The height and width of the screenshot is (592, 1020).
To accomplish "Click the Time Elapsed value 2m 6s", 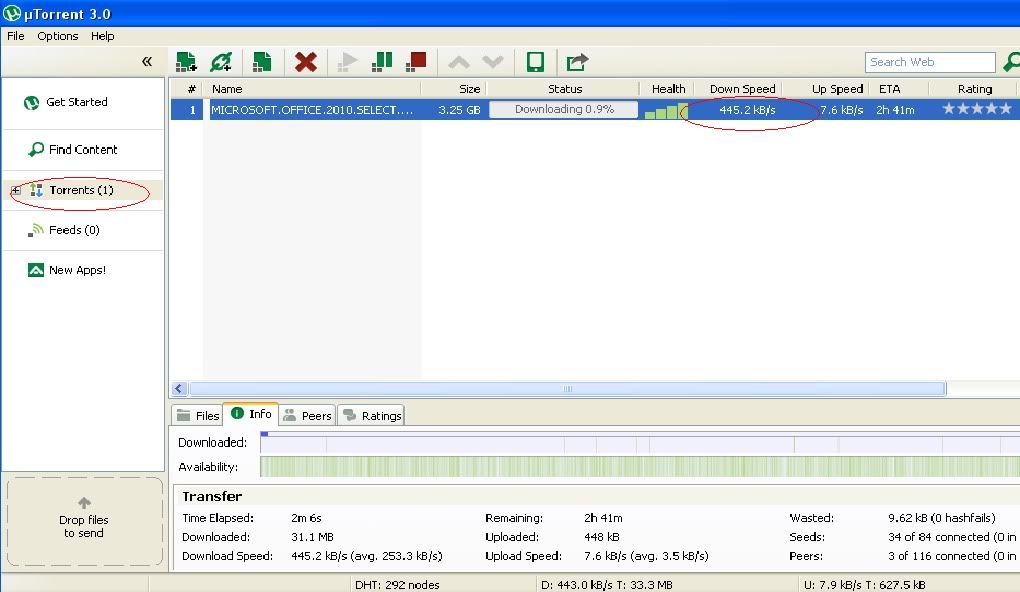I will pyautogui.click(x=306, y=518).
